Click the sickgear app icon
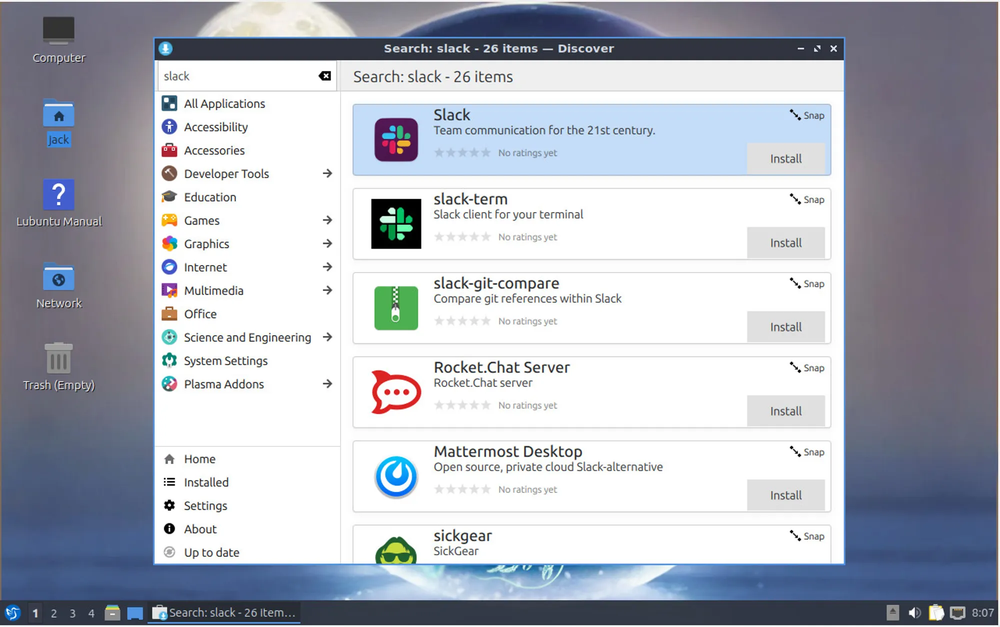 pos(396,550)
